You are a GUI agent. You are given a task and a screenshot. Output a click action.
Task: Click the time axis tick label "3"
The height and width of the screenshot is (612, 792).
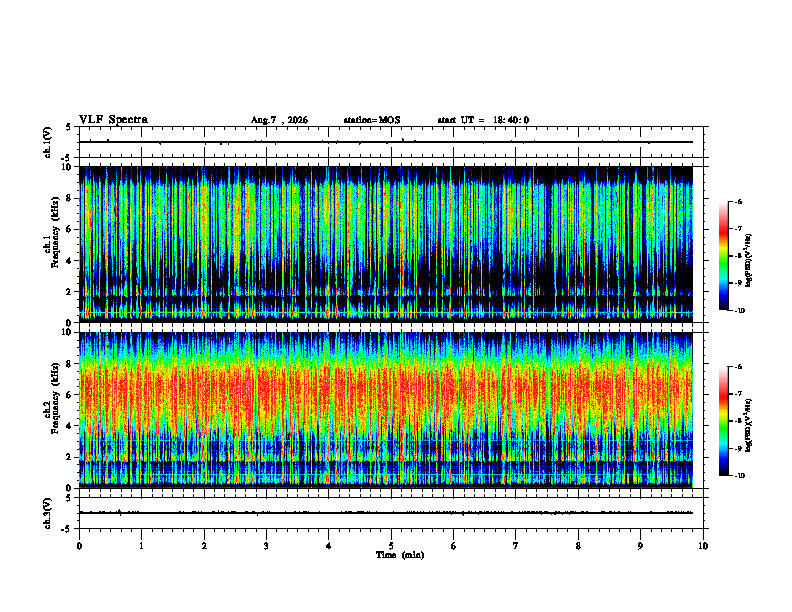266,546
